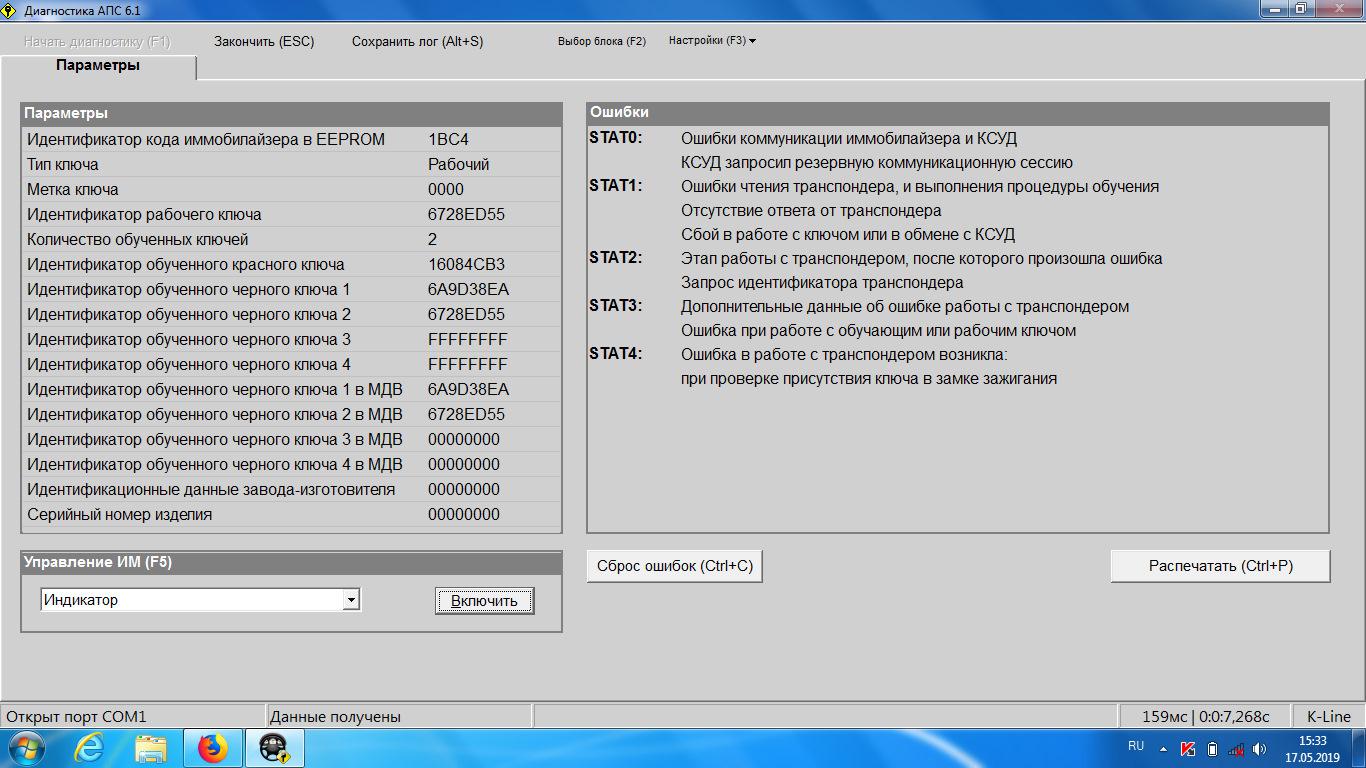Click the Открыт порт COM1 status entry
1366x768 pixels.
pyautogui.click(x=133, y=716)
